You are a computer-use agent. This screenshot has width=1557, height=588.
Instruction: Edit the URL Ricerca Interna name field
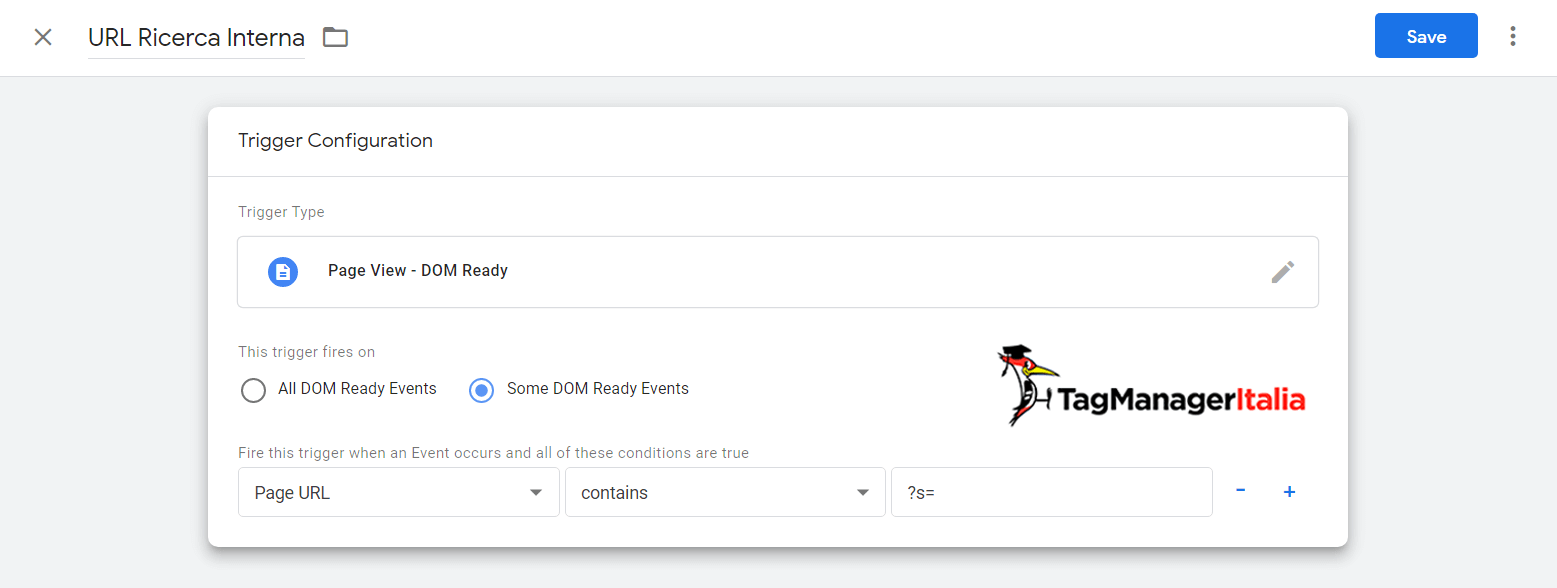tap(196, 38)
